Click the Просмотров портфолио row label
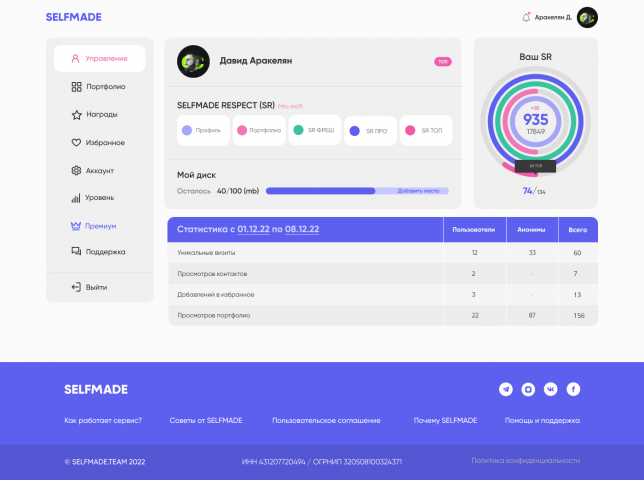 (214, 315)
